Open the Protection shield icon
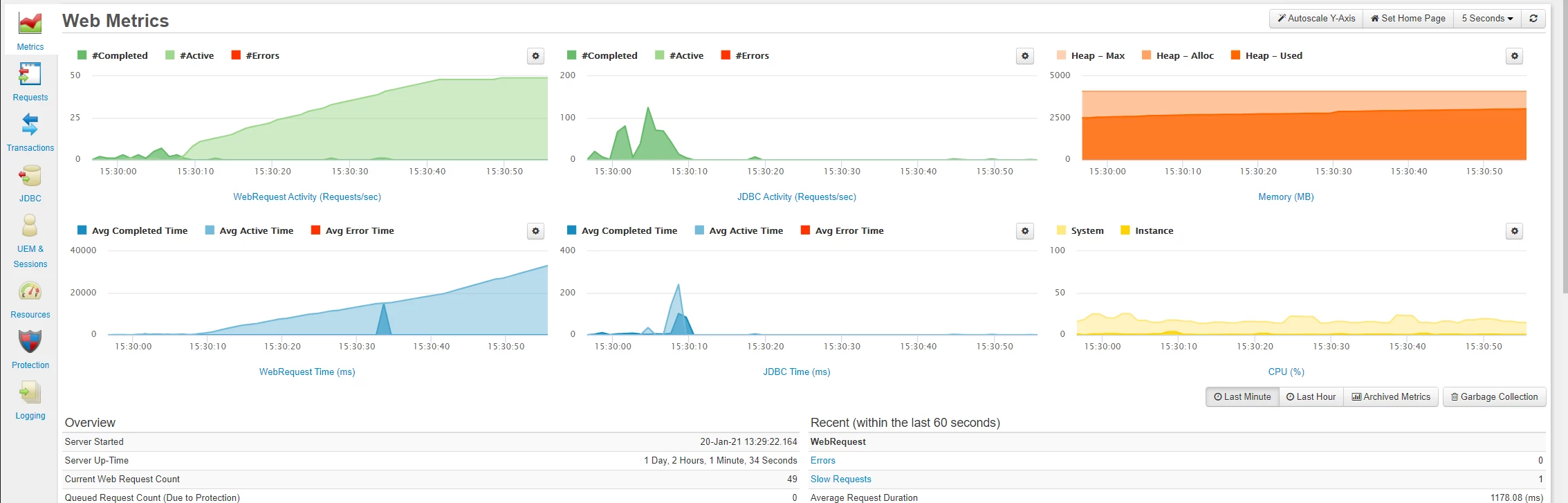1568x503 pixels. pos(30,341)
